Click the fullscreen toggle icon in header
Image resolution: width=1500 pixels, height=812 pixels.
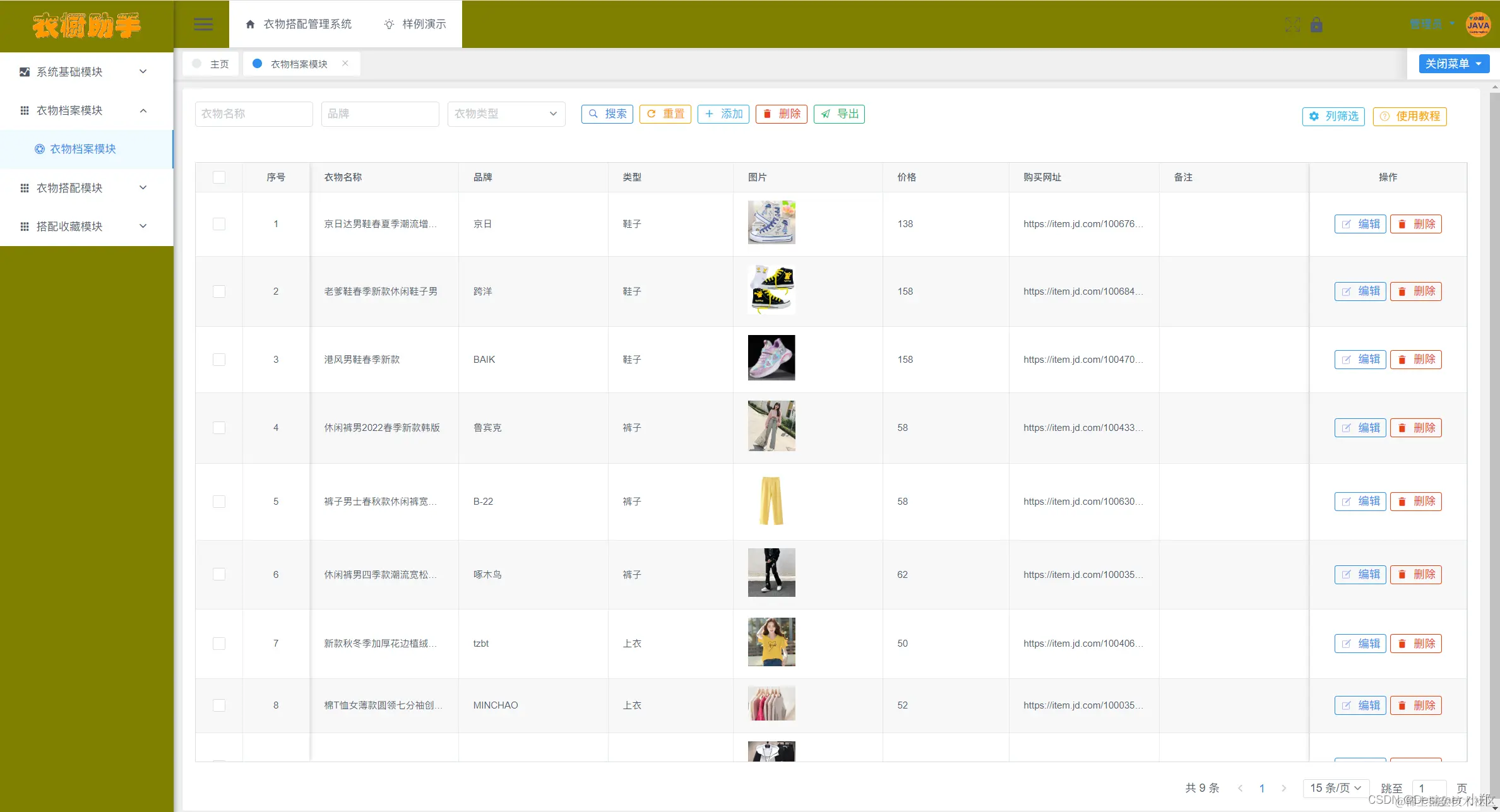click(x=1292, y=25)
